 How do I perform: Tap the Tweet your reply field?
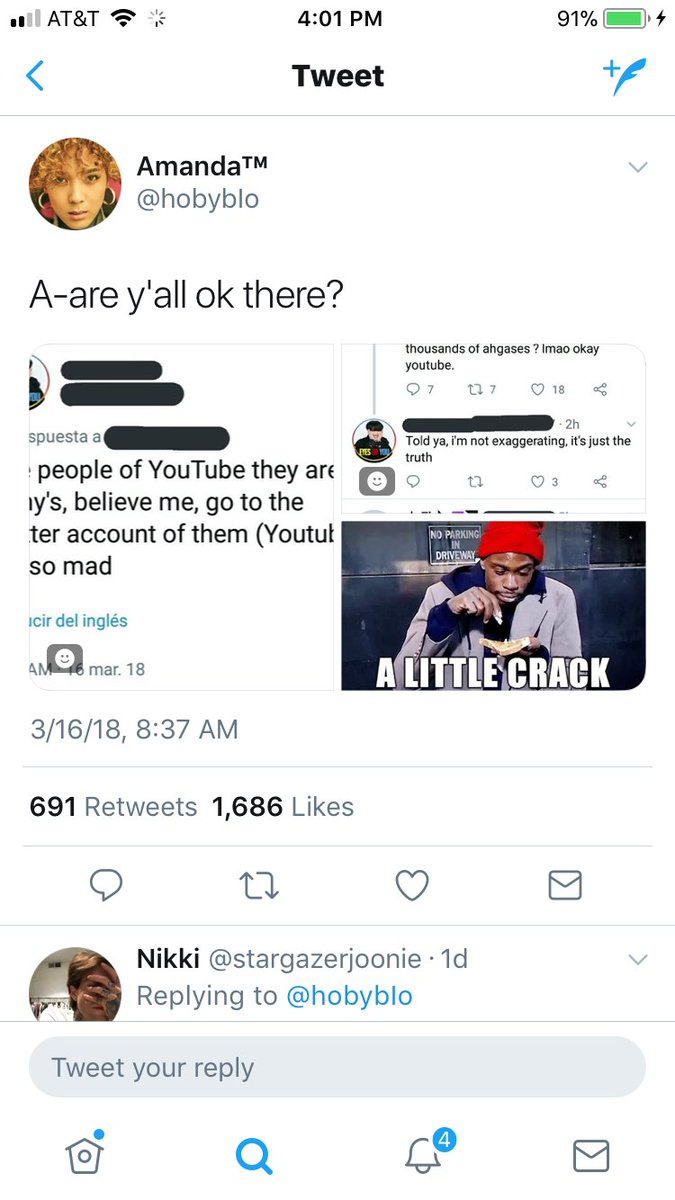point(337,1067)
